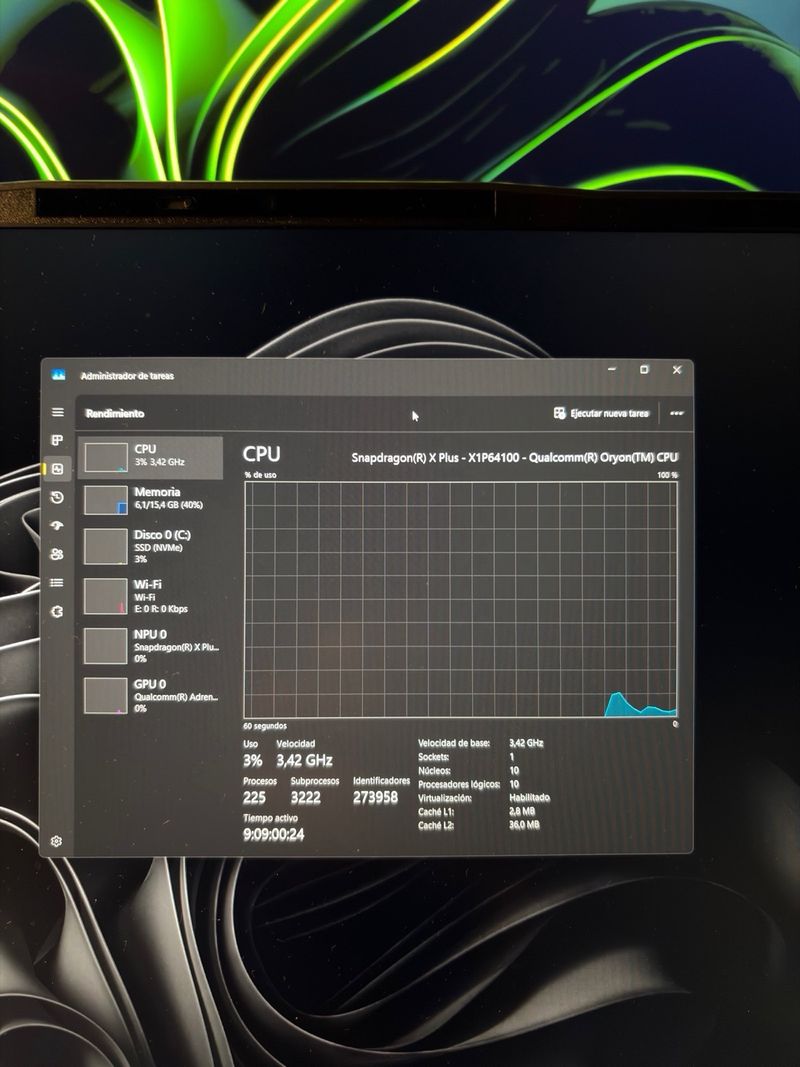Click the Subprocesos value 3222
The image size is (800, 1067).
(305, 798)
